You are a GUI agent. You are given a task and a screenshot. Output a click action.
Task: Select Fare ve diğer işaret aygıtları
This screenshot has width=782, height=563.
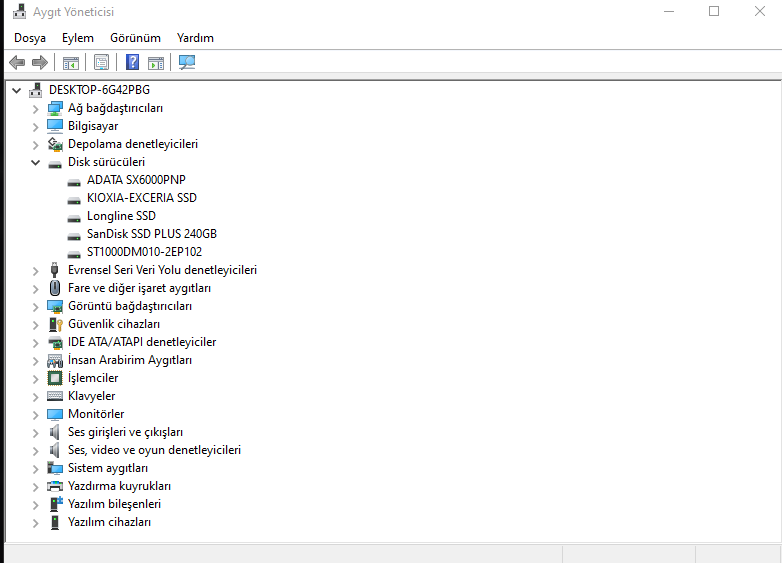click(139, 288)
